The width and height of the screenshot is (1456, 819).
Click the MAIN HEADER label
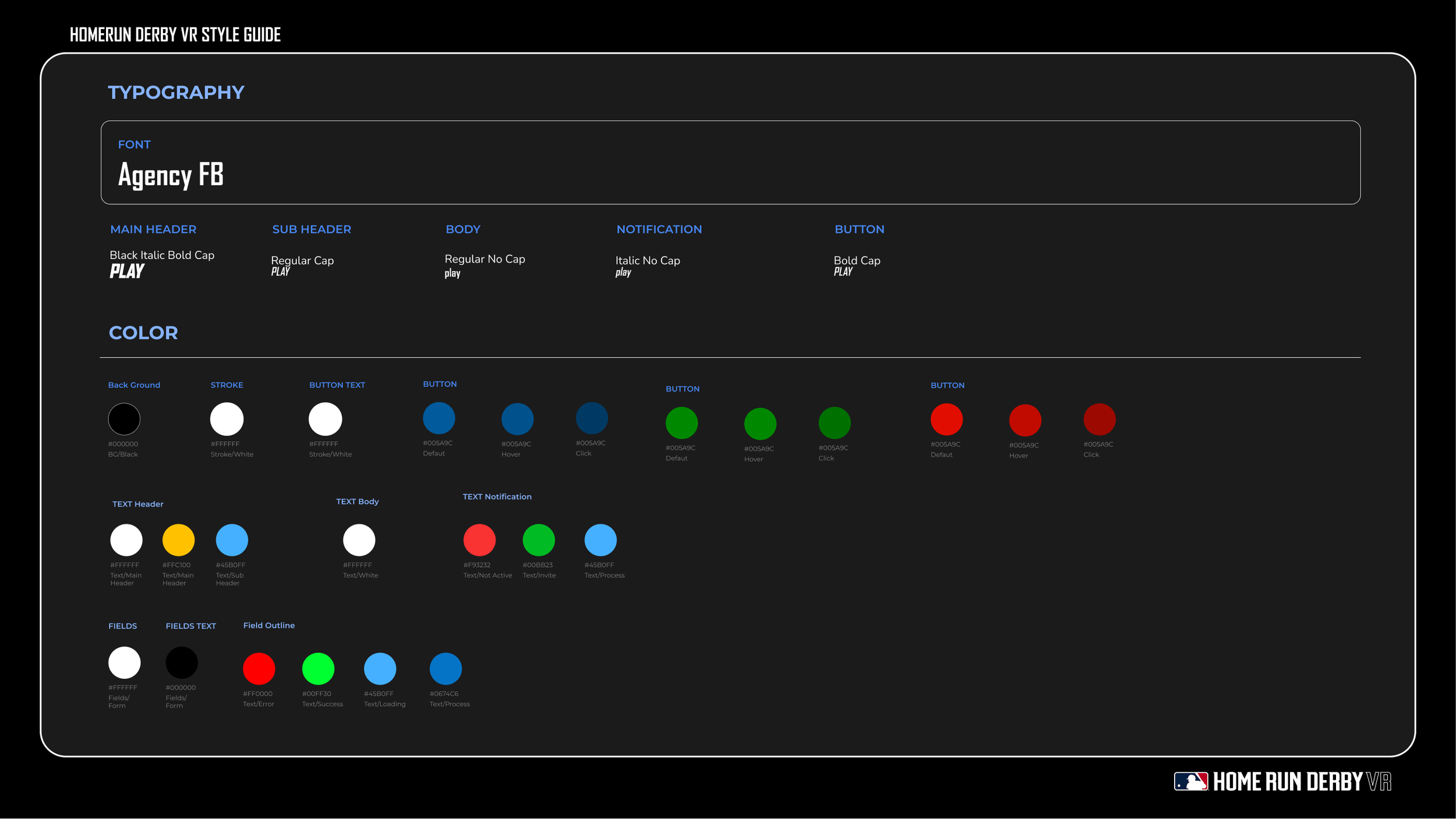coord(153,229)
